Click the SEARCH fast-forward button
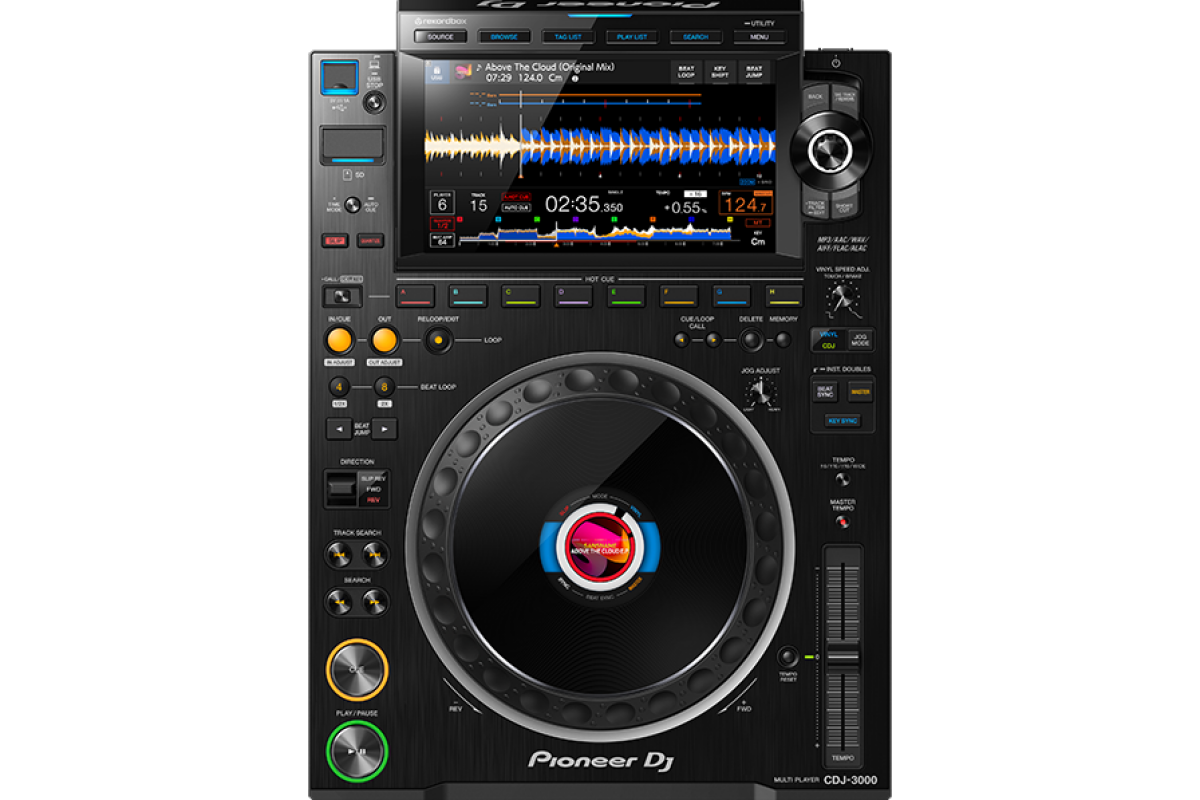This screenshot has width=1200, height=800. [x=374, y=601]
